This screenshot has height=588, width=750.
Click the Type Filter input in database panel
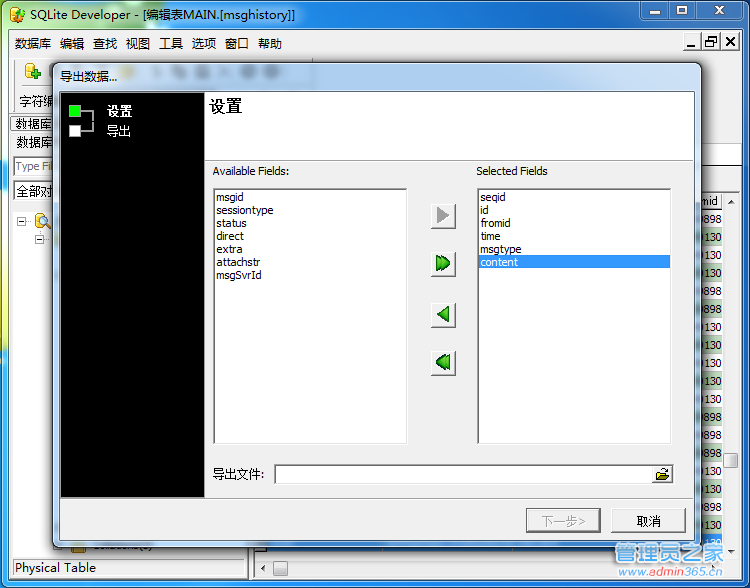pos(33,166)
